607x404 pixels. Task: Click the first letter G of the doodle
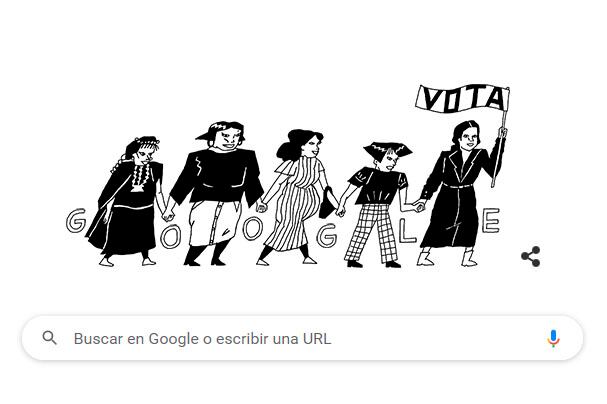click(76, 221)
